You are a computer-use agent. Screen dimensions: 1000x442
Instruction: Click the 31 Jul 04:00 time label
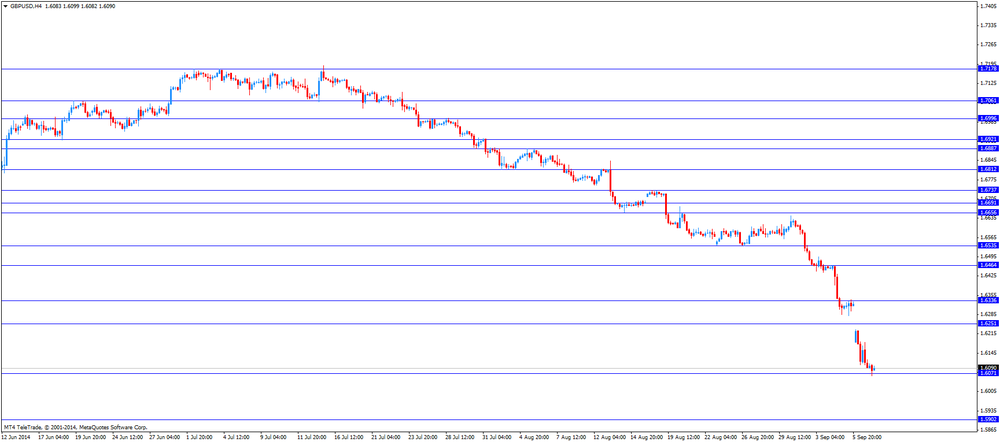pyautogui.click(x=496, y=438)
